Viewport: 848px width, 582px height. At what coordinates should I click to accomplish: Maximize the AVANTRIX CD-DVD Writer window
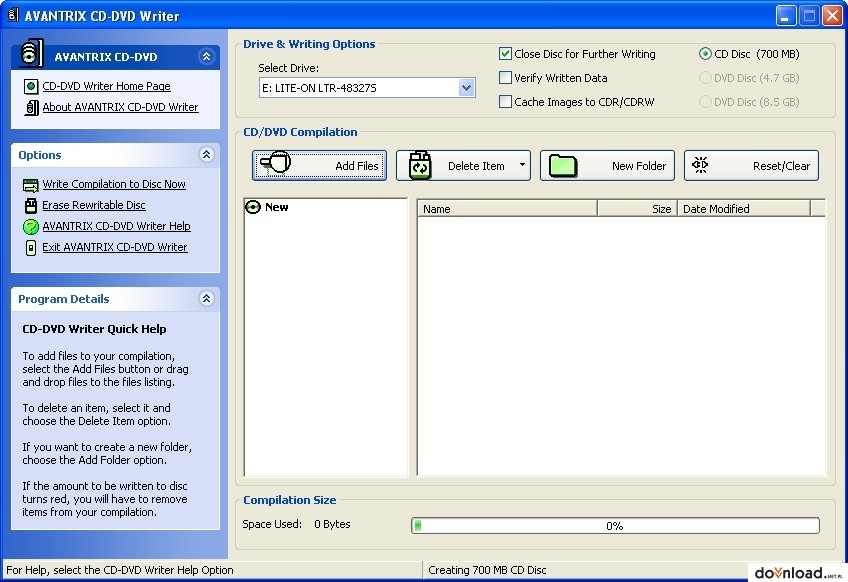pyautogui.click(x=809, y=16)
